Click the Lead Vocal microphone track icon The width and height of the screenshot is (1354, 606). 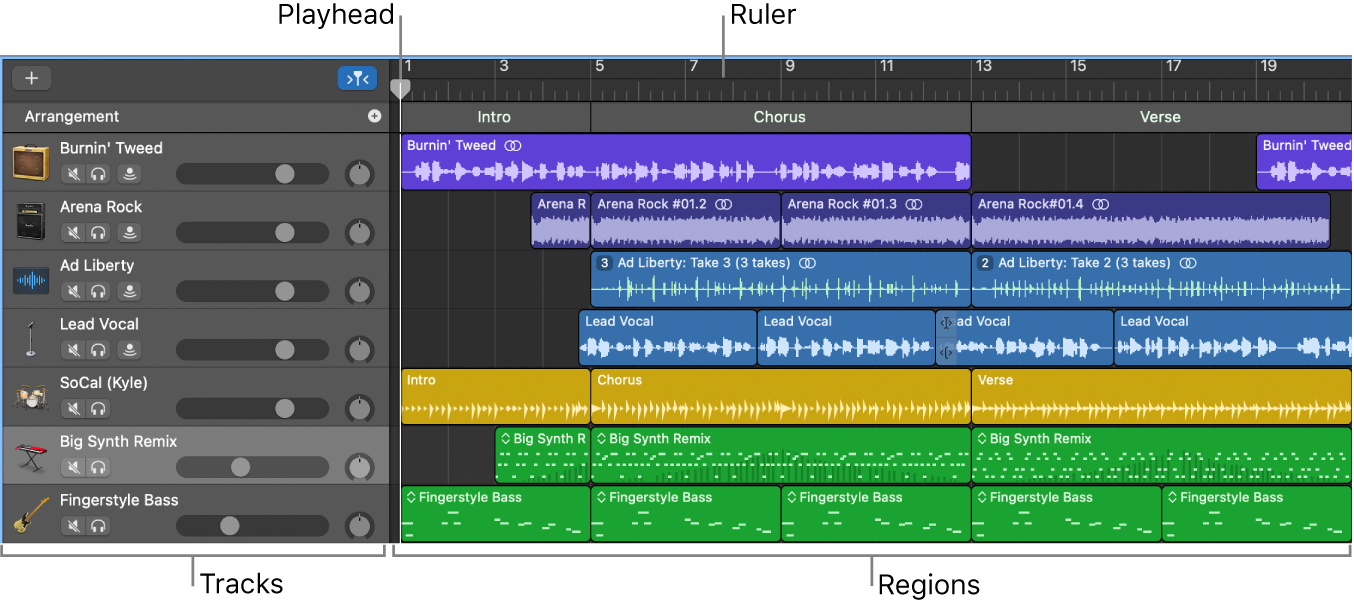(30, 337)
